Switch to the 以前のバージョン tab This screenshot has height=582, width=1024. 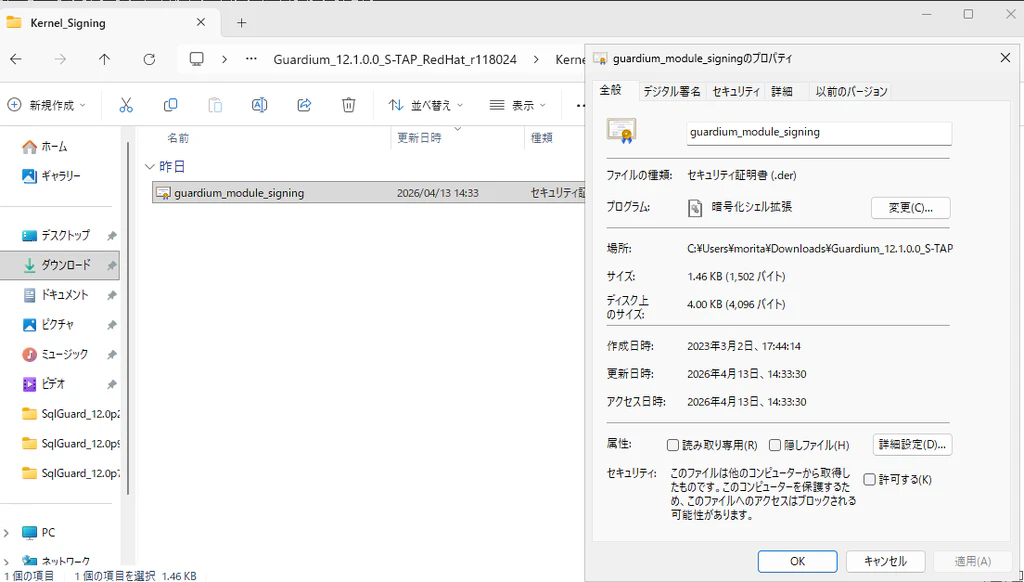[x=852, y=92]
